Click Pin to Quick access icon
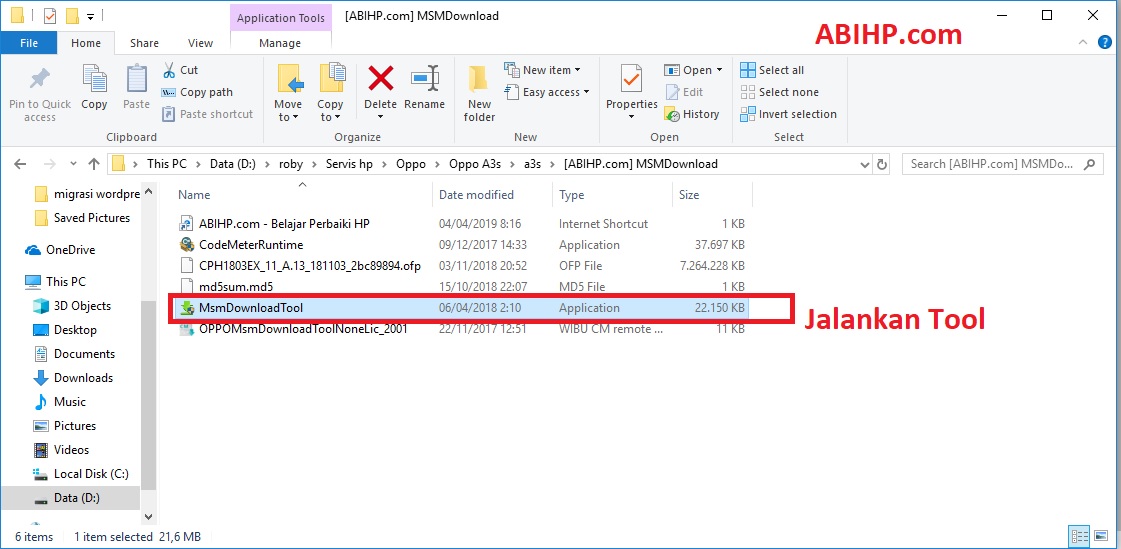 tap(39, 79)
